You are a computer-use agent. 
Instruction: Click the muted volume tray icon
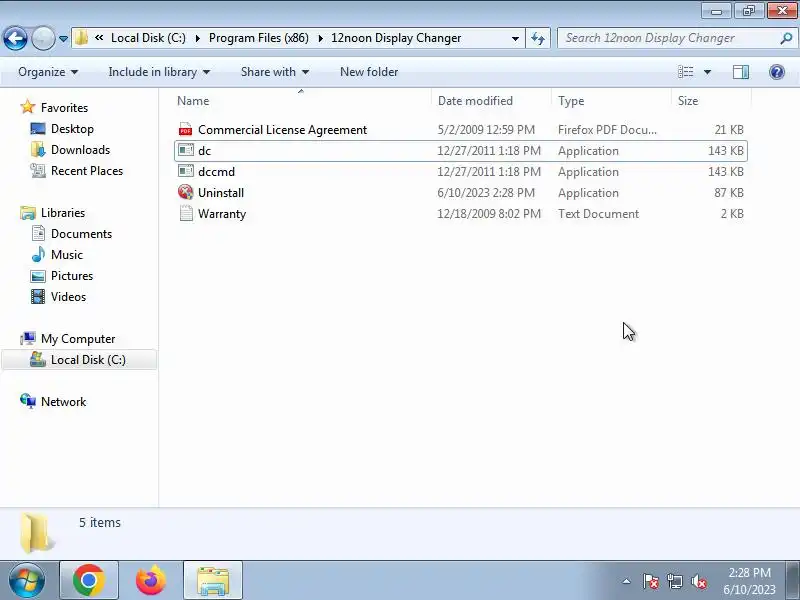click(x=698, y=581)
